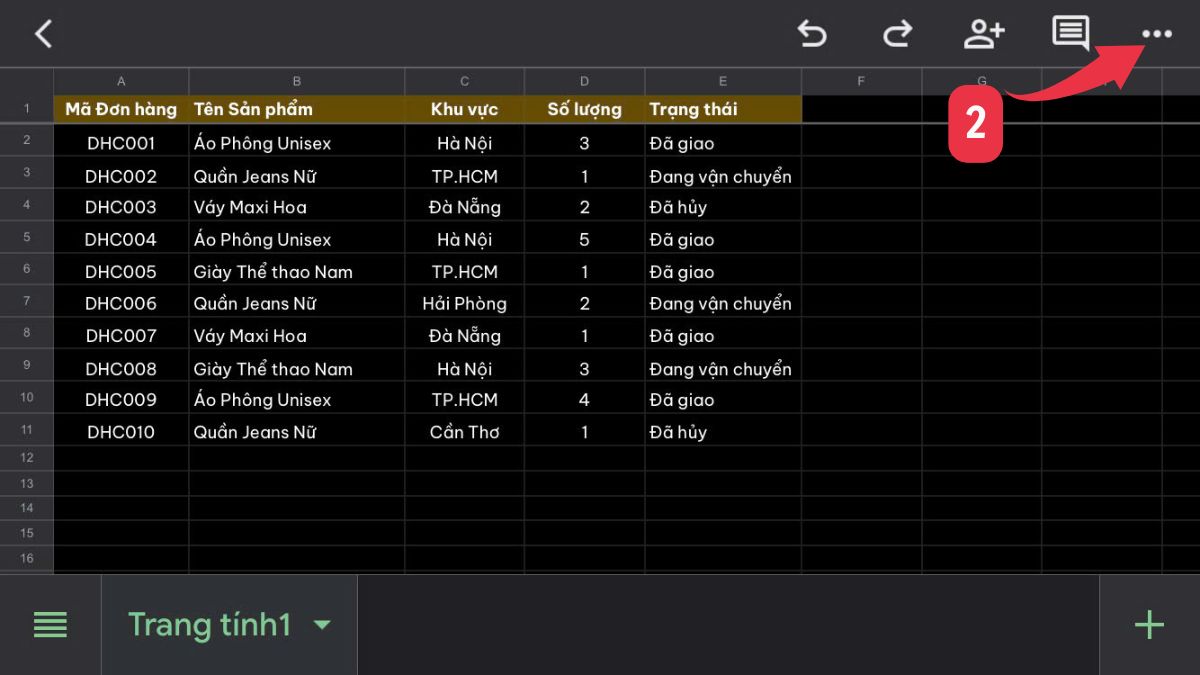
Task: Expand the Trang tính1 sheet options arrow
Action: [322, 624]
